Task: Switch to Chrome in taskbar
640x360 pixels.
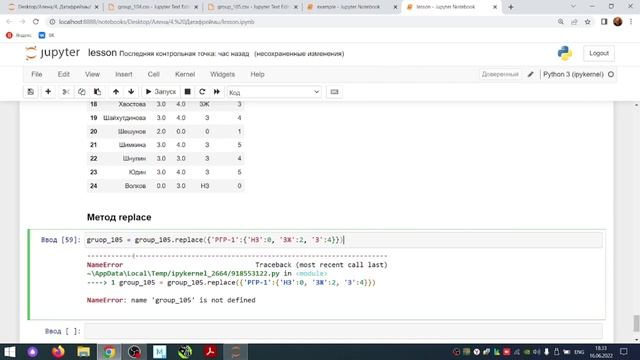Action: click(109, 352)
